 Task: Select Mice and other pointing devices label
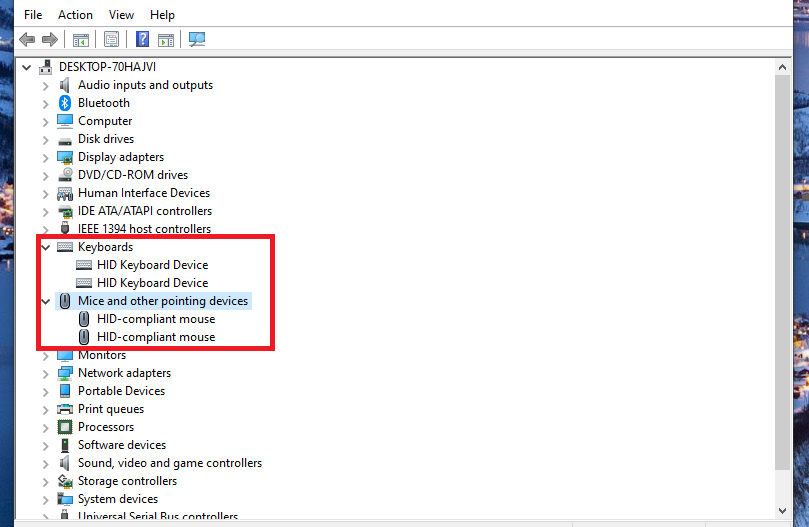coord(163,301)
